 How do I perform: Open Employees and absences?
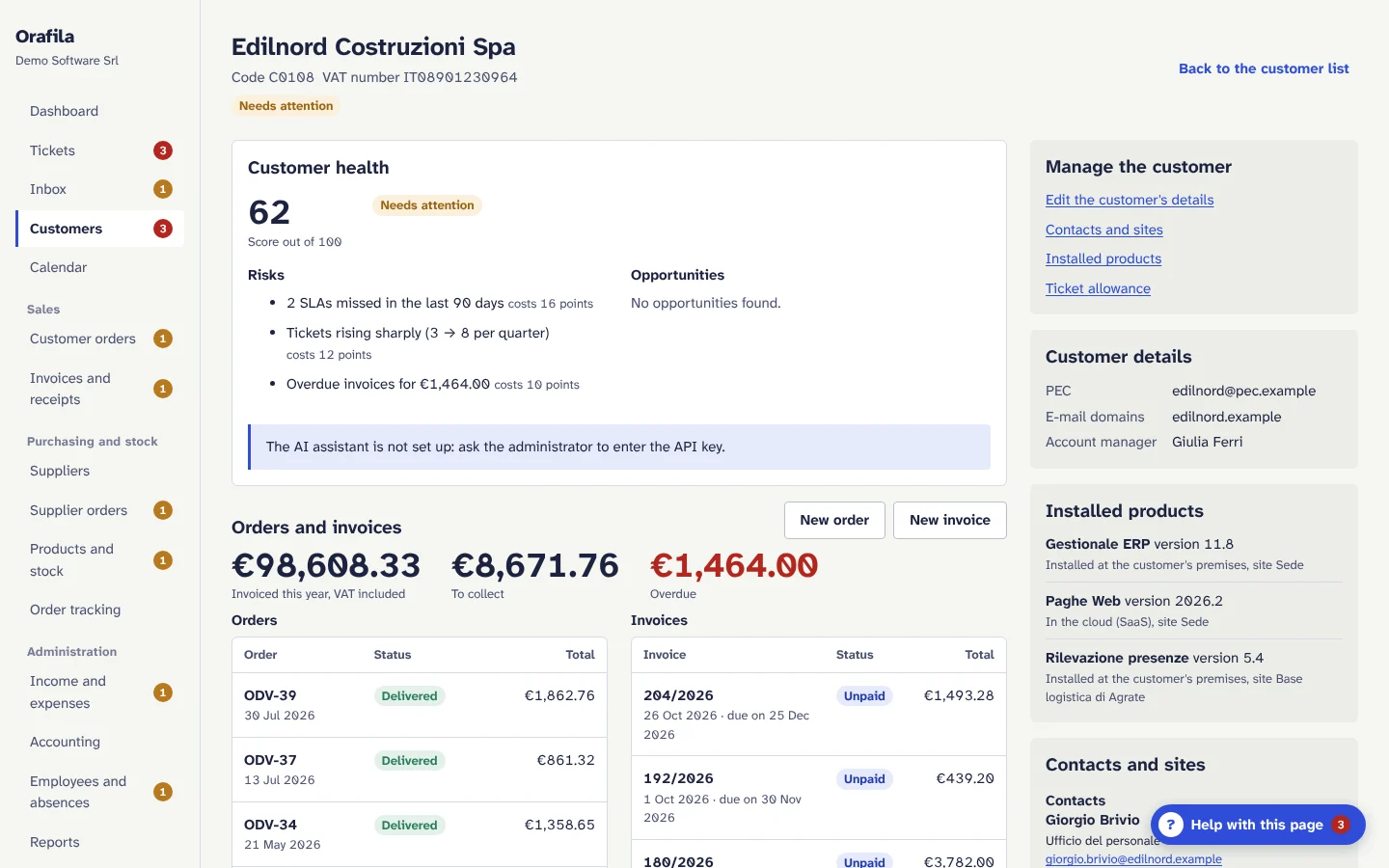(x=99, y=792)
